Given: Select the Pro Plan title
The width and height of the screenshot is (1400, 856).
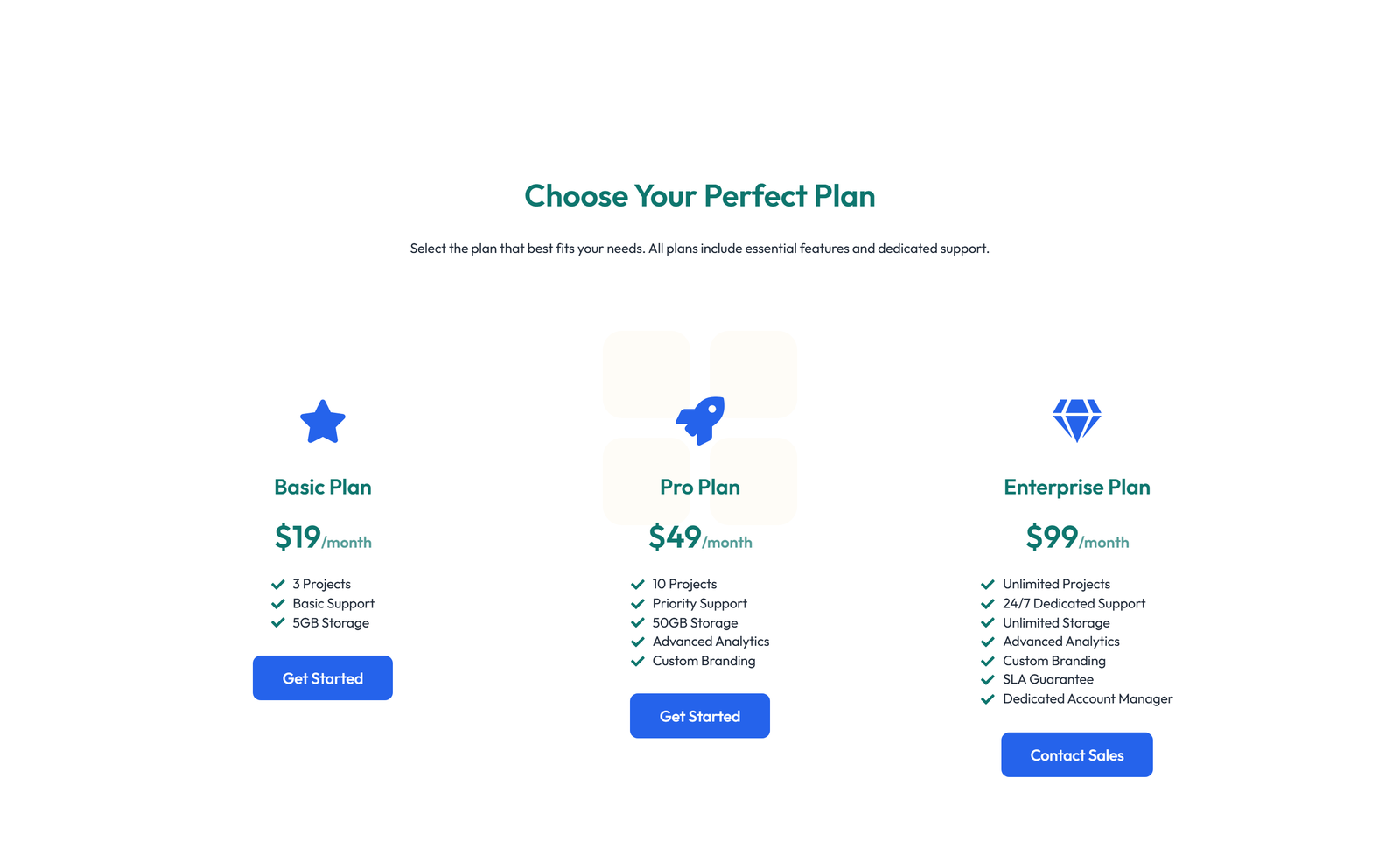Looking at the screenshot, I should (699, 488).
